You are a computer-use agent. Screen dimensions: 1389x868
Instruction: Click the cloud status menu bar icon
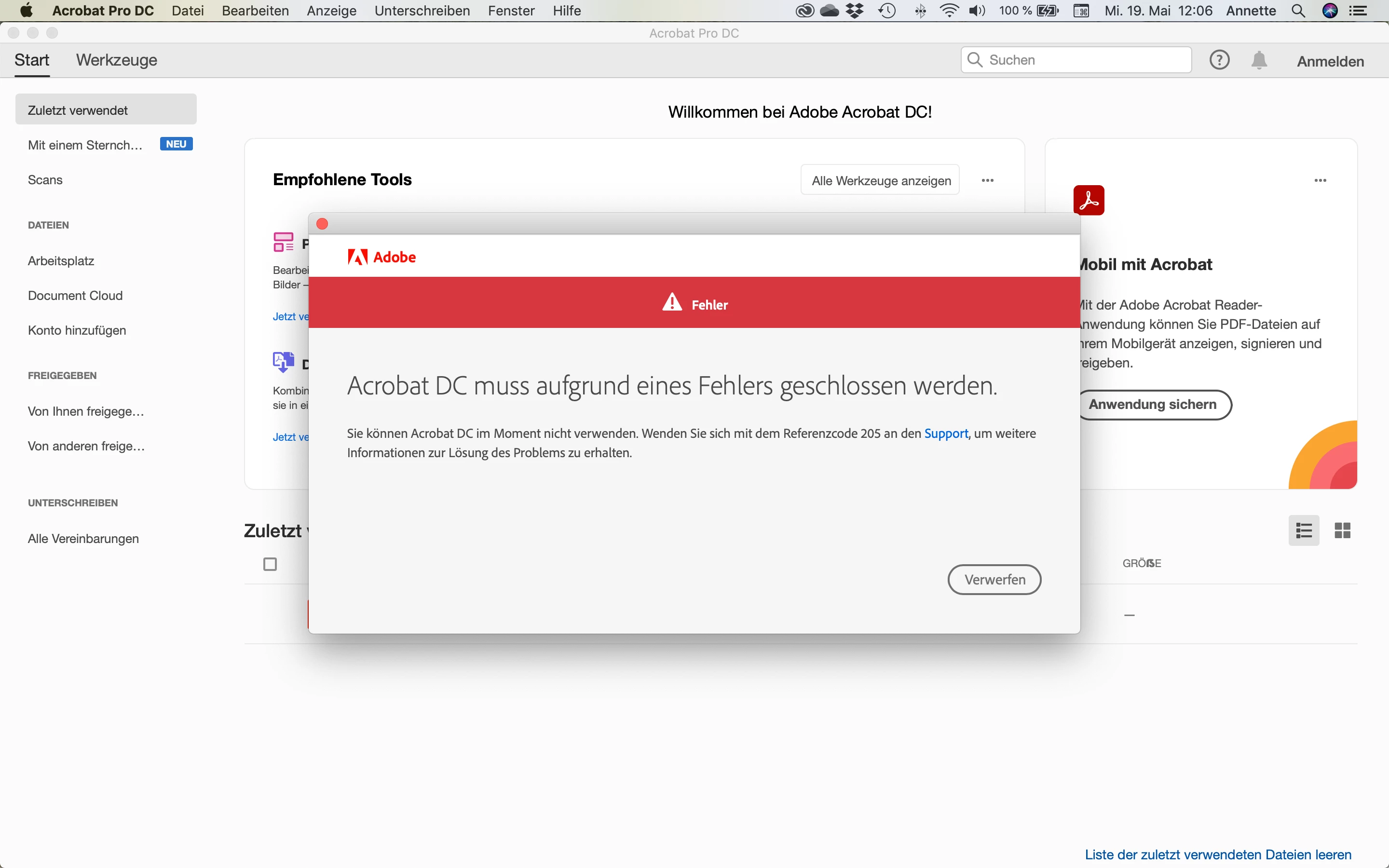(x=830, y=10)
